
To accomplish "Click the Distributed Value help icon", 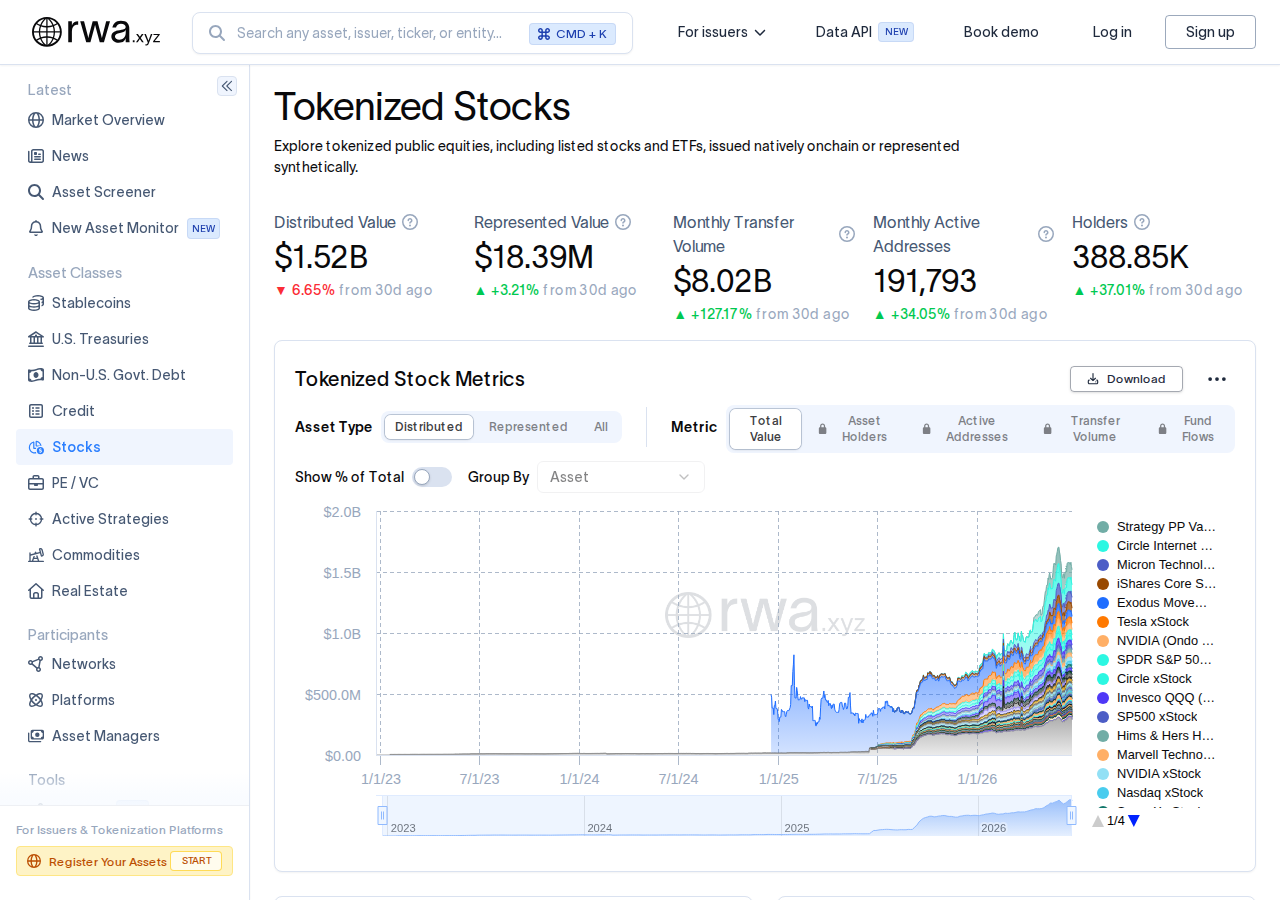I will tap(410, 222).
